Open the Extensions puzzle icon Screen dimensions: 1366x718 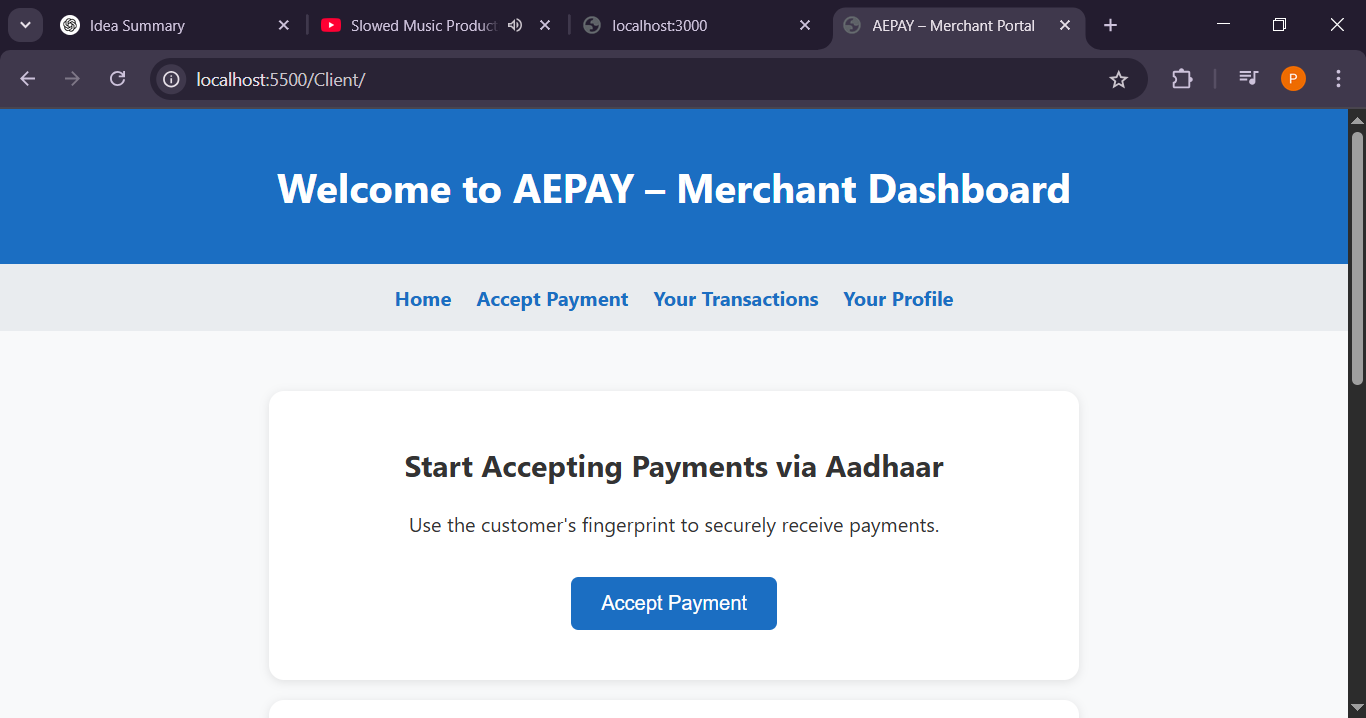pos(1182,79)
